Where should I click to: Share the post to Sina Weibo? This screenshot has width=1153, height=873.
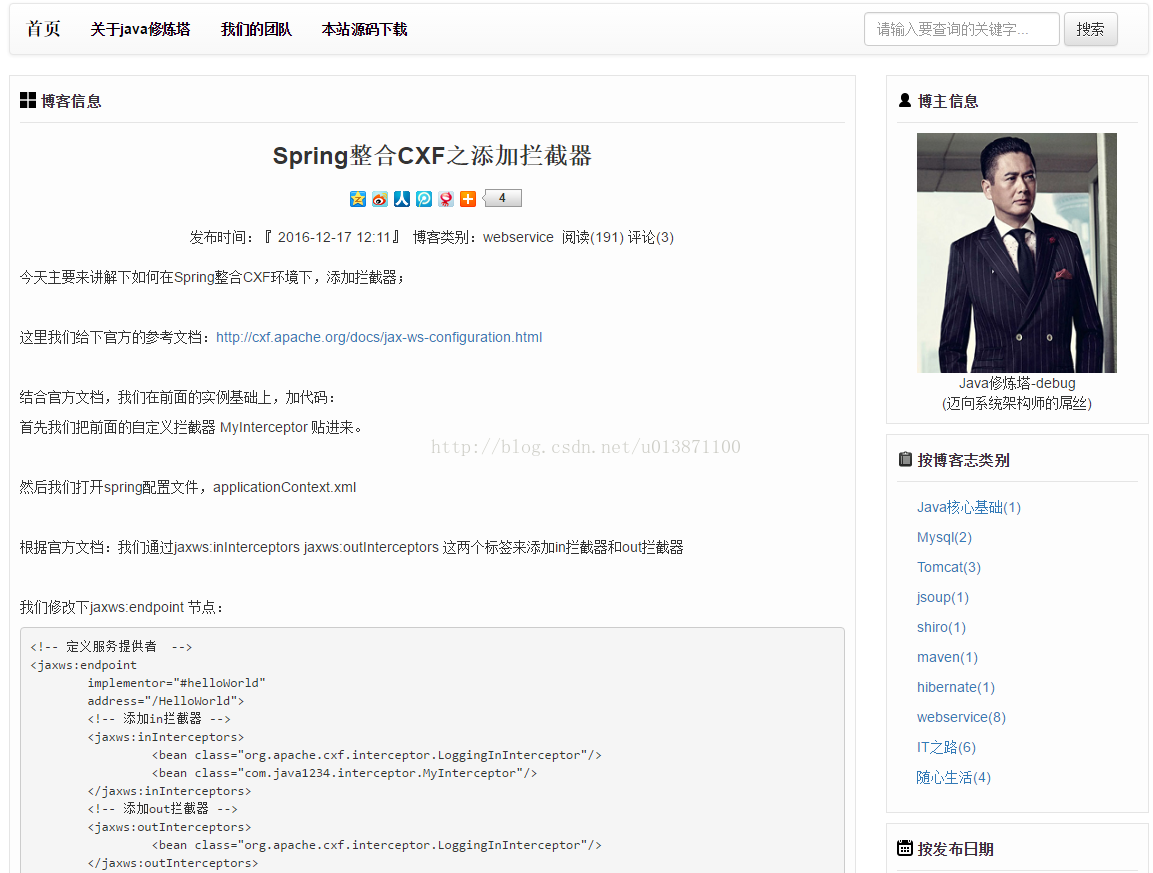click(x=379, y=199)
